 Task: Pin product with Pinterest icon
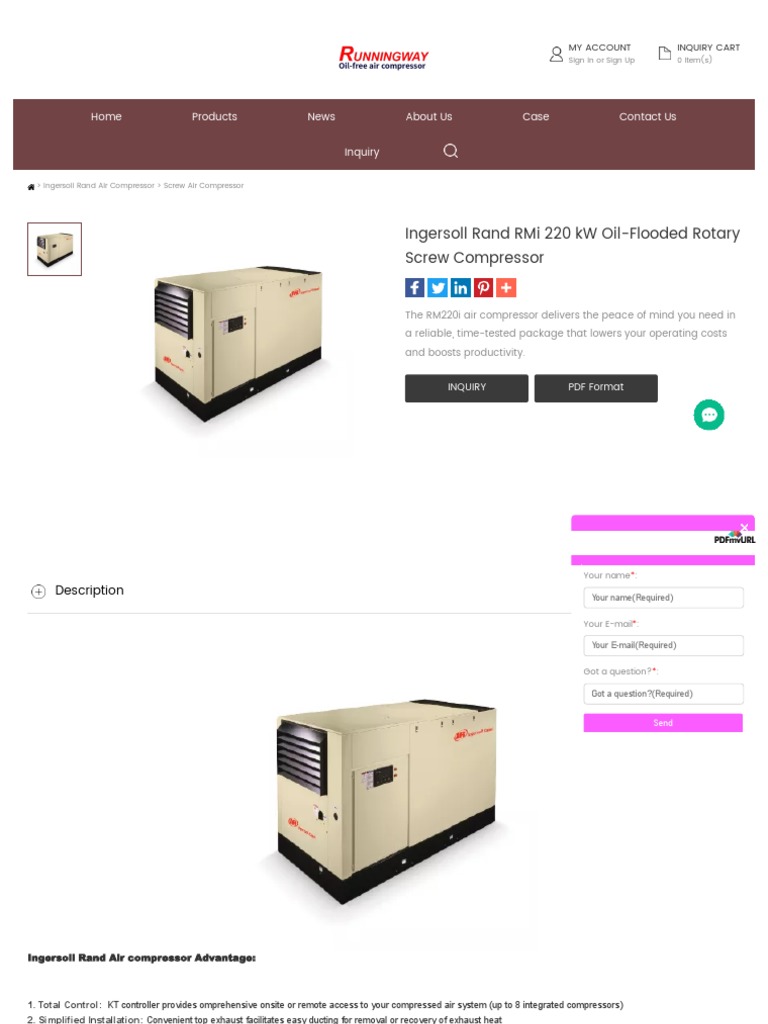(483, 287)
